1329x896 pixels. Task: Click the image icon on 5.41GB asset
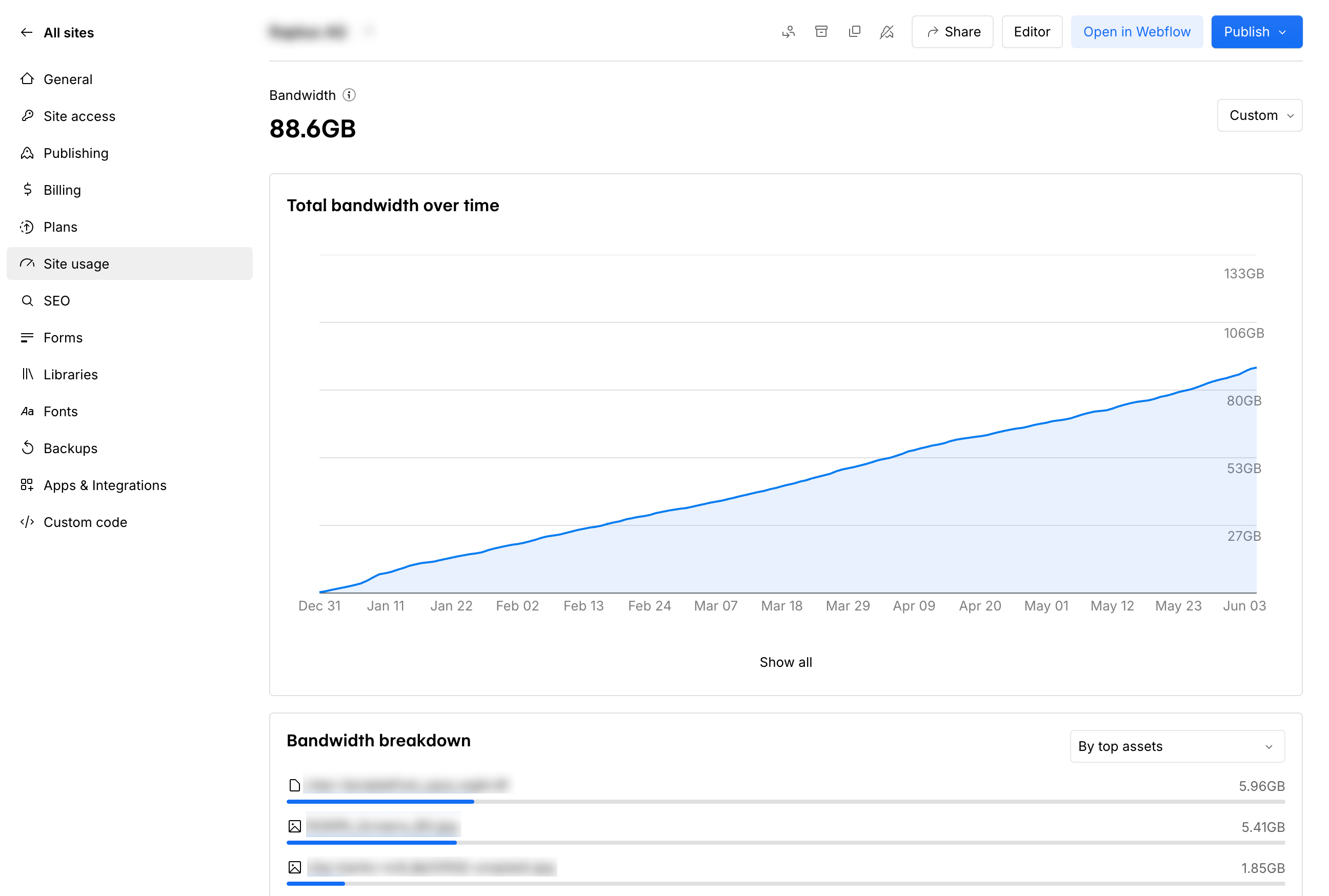point(294,826)
